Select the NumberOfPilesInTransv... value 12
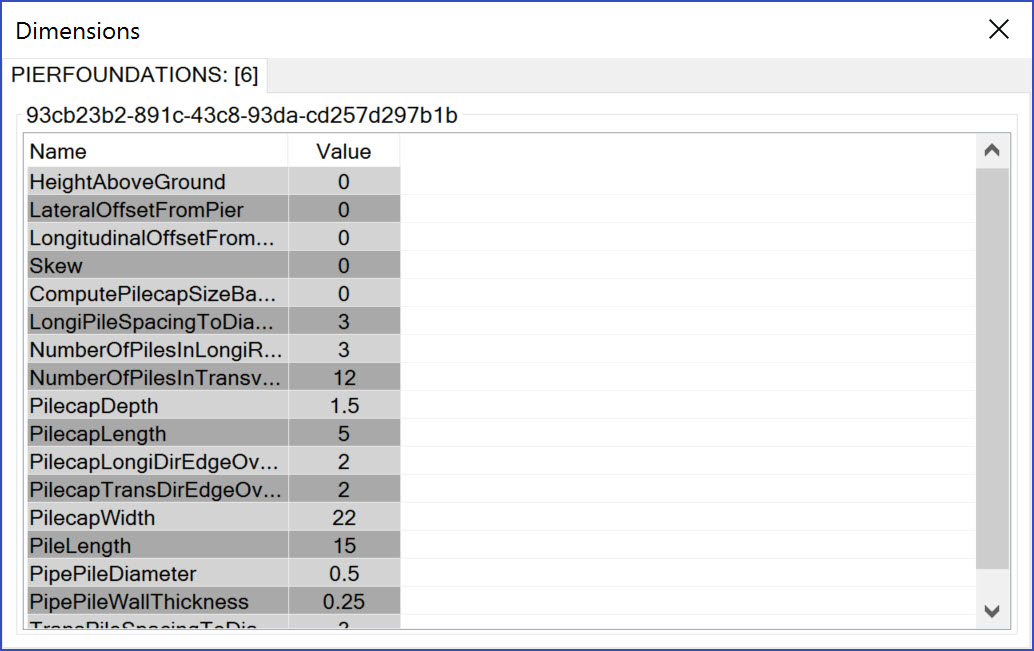The height and width of the screenshot is (651, 1034). point(344,377)
